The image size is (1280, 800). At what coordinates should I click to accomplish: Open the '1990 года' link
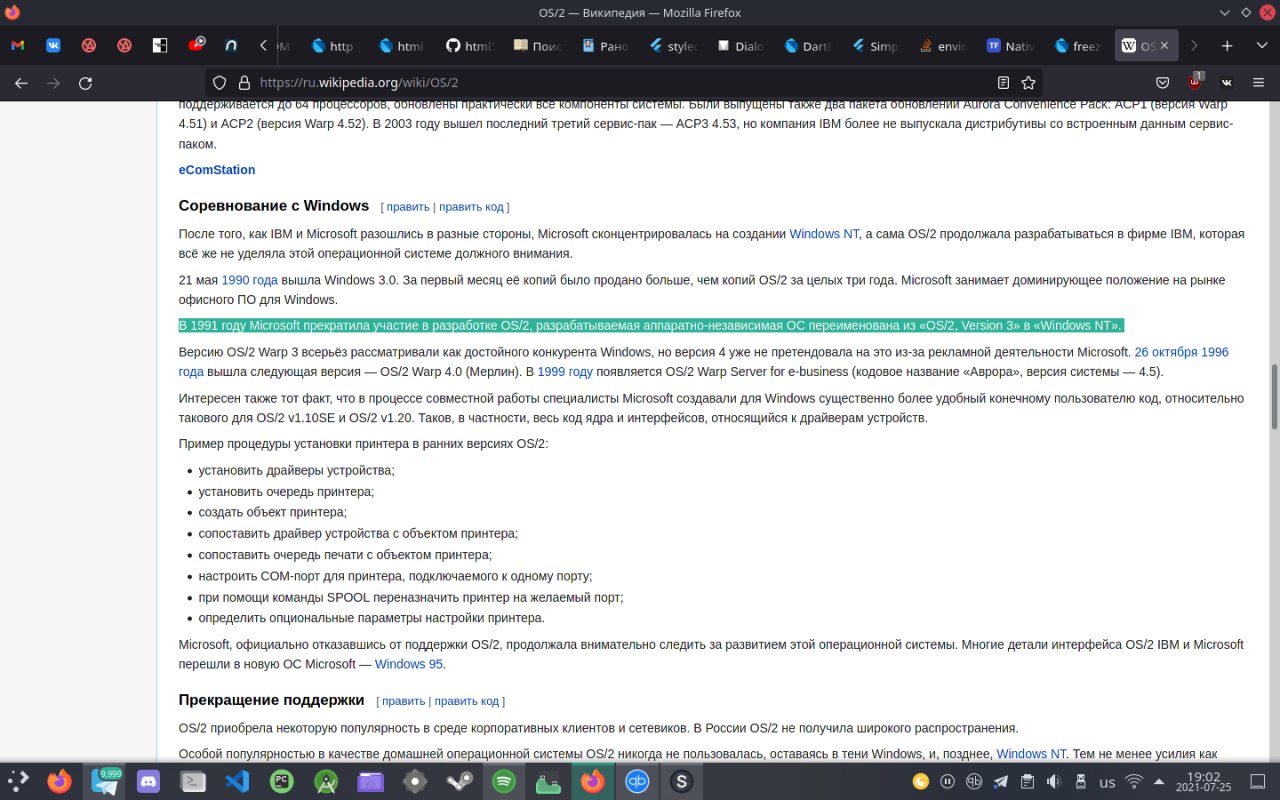(x=250, y=280)
